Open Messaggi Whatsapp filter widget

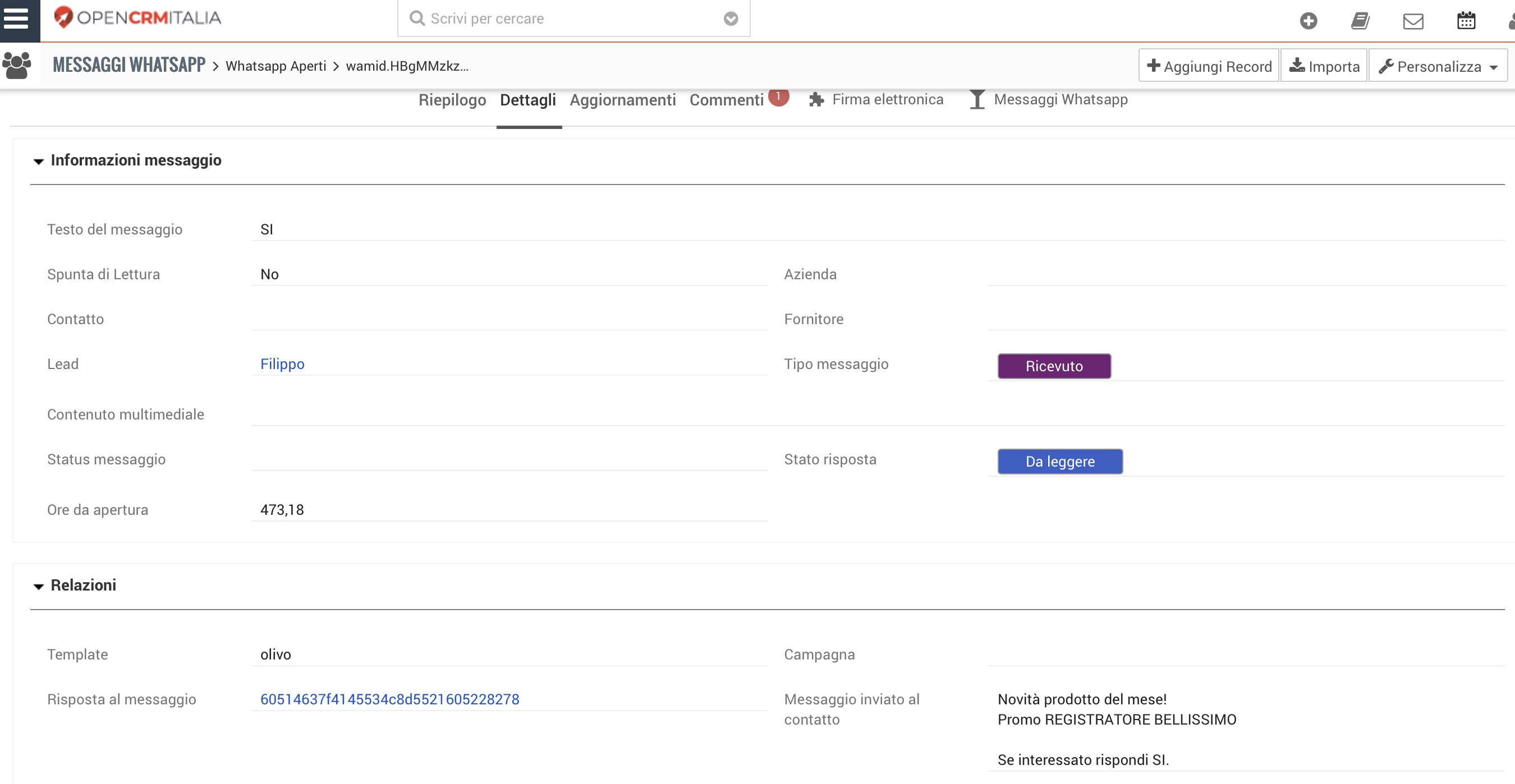pos(1049,99)
